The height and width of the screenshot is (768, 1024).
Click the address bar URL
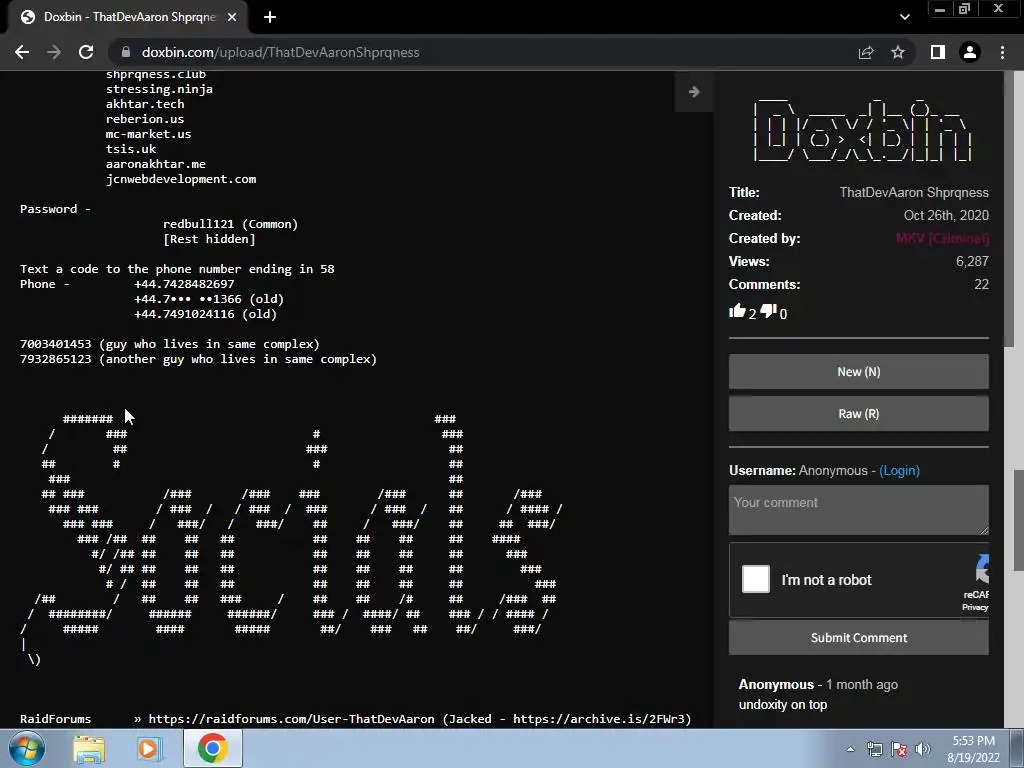point(280,52)
